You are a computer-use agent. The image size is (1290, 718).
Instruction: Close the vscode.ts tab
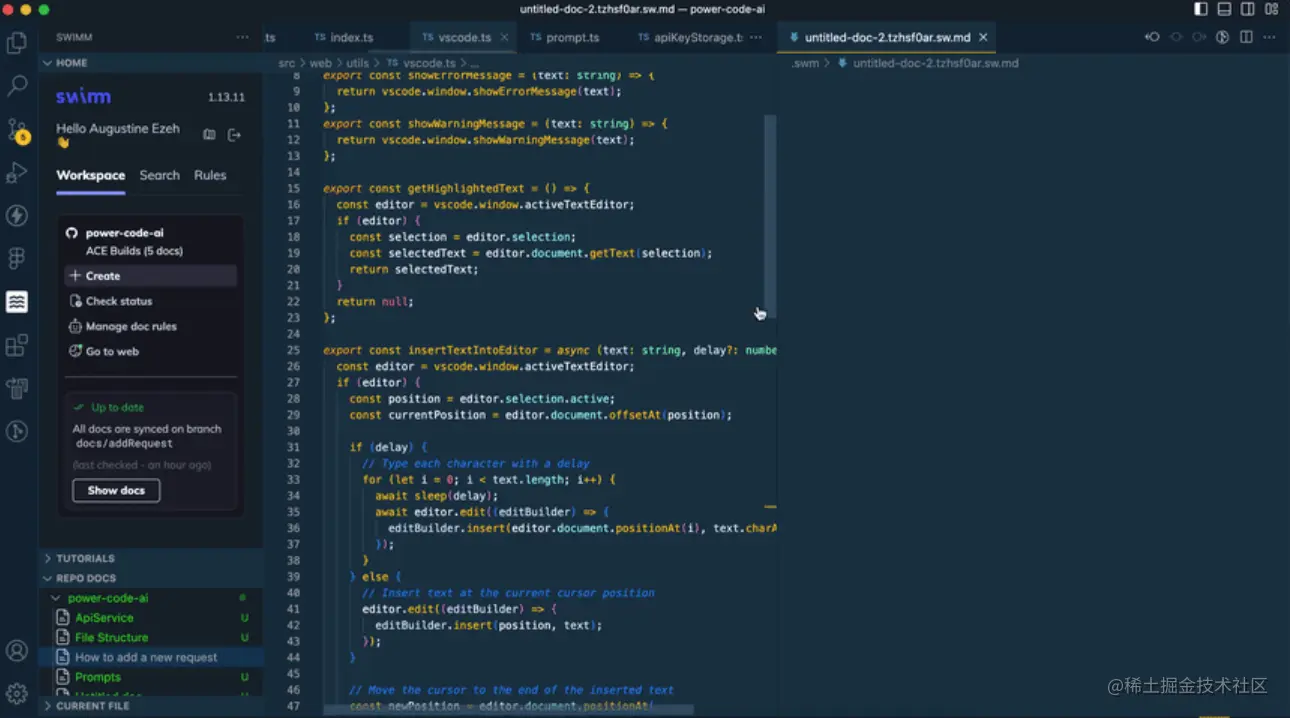pos(505,37)
